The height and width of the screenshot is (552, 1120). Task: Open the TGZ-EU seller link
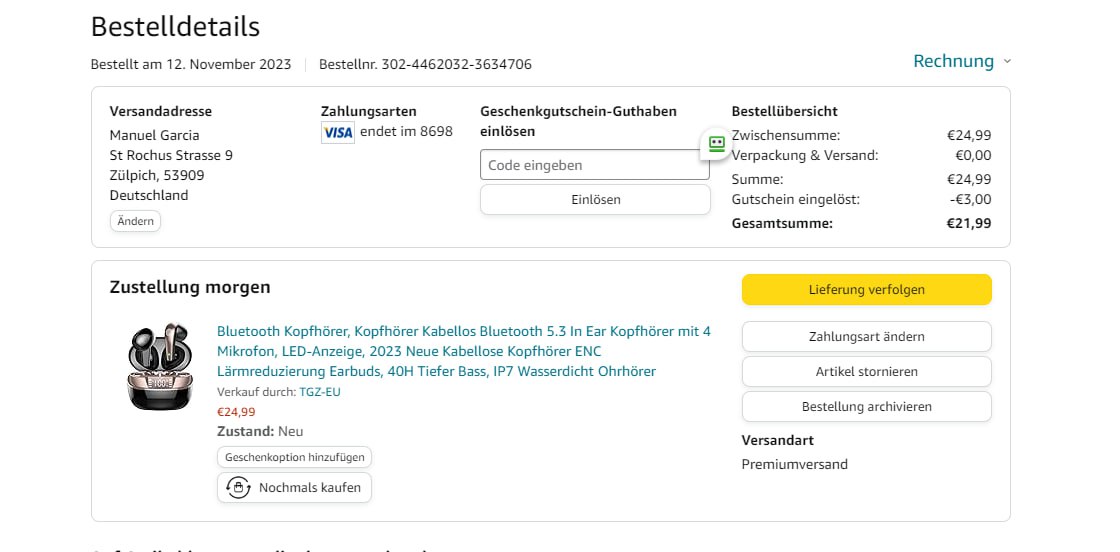(320, 392)
